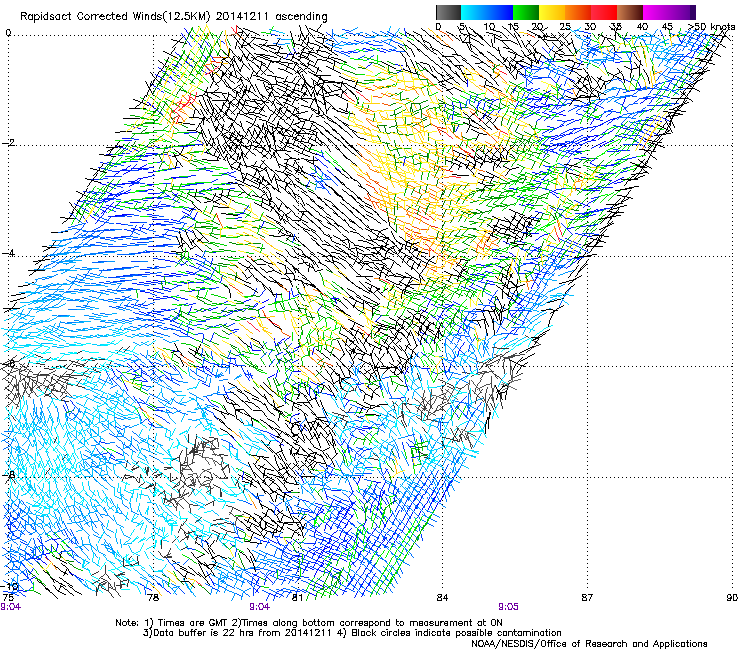Image resolution: width=740 pixels, height=650 pixels.
Task: Click the '>50 knots' legend label
Action: (711, 26)
